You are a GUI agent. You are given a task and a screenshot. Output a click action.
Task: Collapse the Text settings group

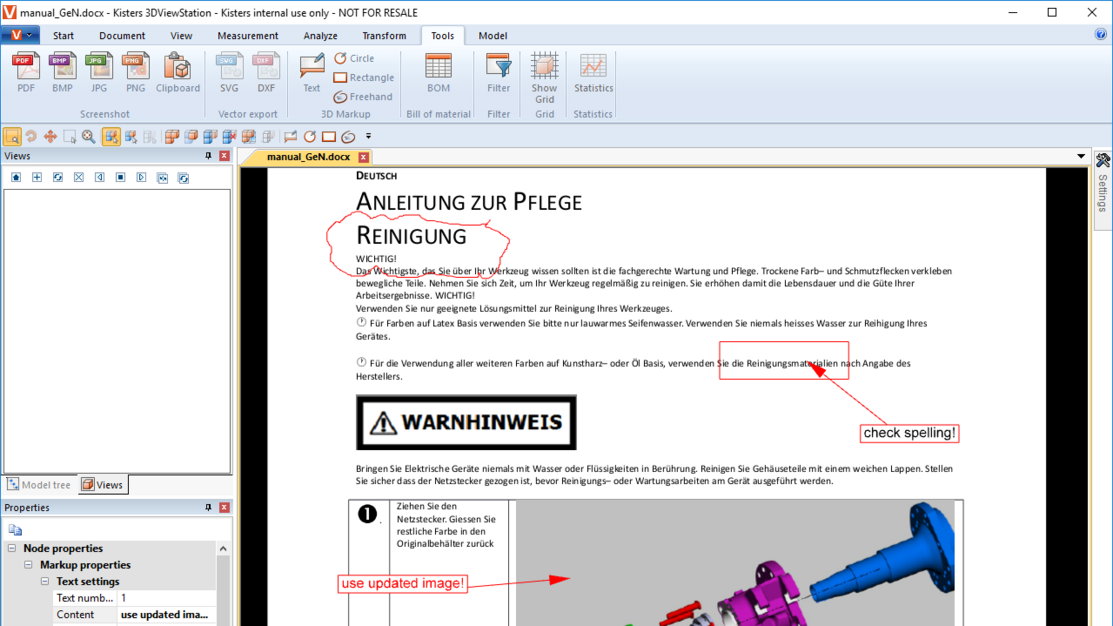click(x=45, y=581)
